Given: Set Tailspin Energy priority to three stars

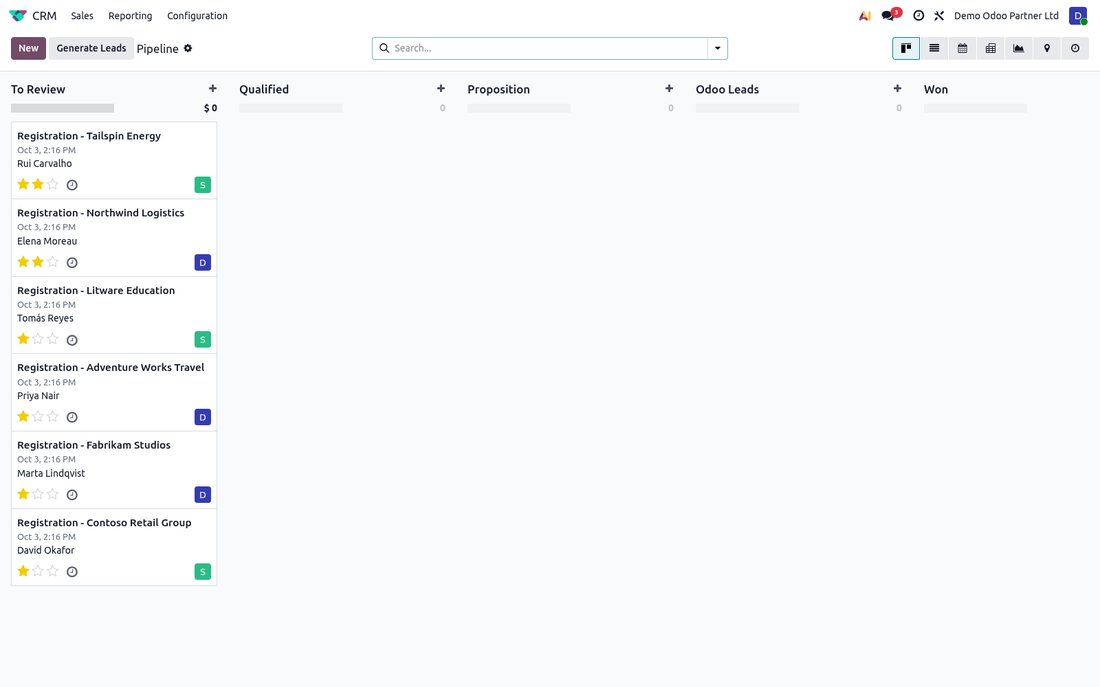Looking at the screenshot, I should click(53, 185).
